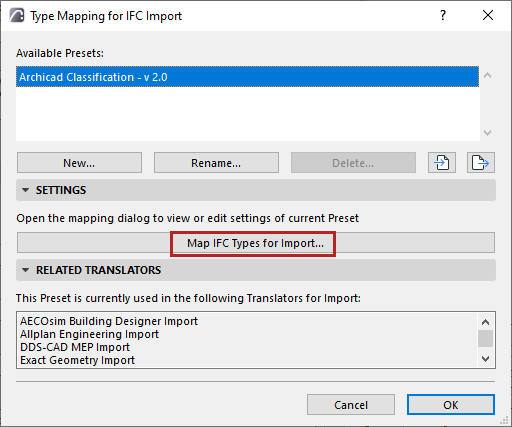Click translators list scroll down arrow
The width and height of the screenshot is (512, 427).
(486, 359)
